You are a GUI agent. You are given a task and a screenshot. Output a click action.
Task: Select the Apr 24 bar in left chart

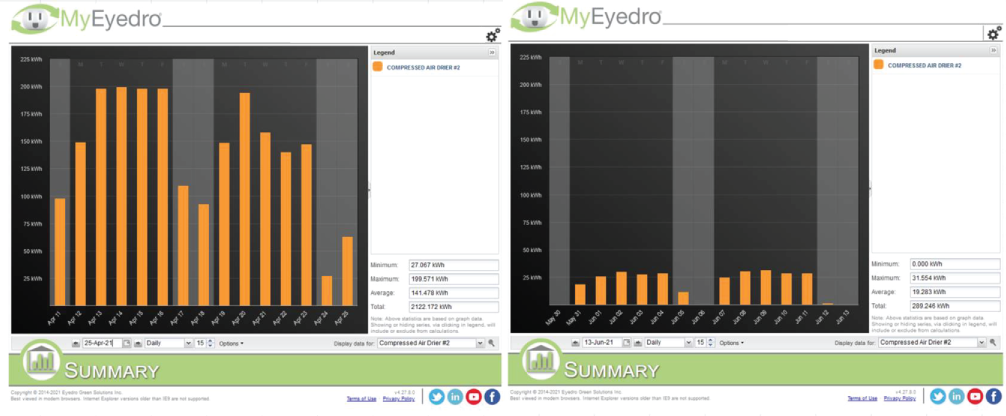[327, 290]
